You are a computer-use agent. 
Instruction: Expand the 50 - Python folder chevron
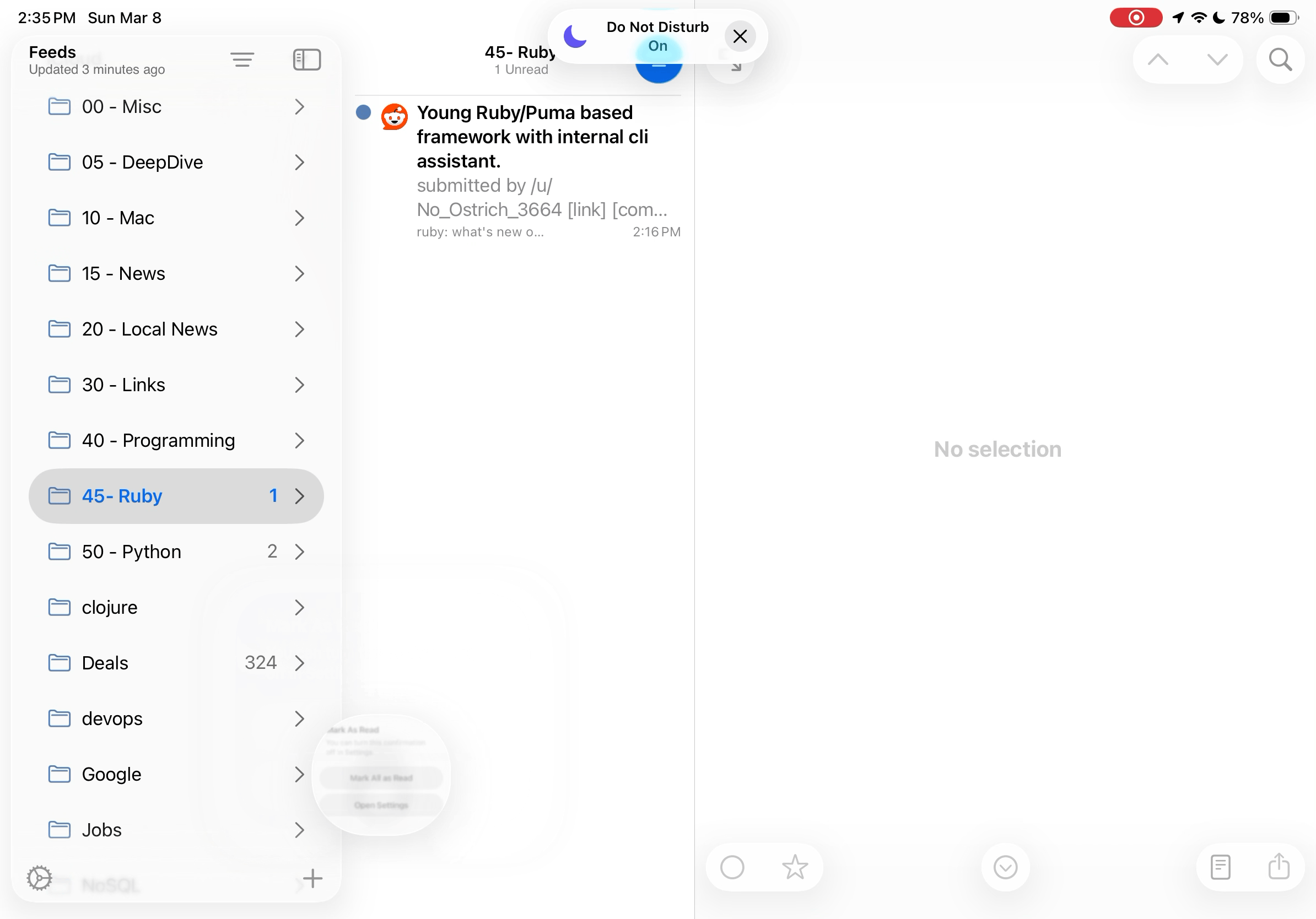pos(299,552)
